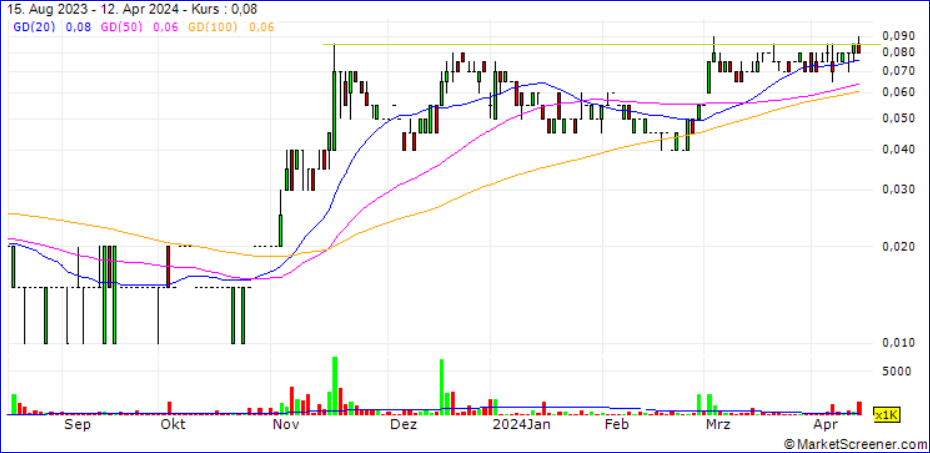Click the Nov month label
Screen dimensions: 930x453
click(x=285, y=425)
